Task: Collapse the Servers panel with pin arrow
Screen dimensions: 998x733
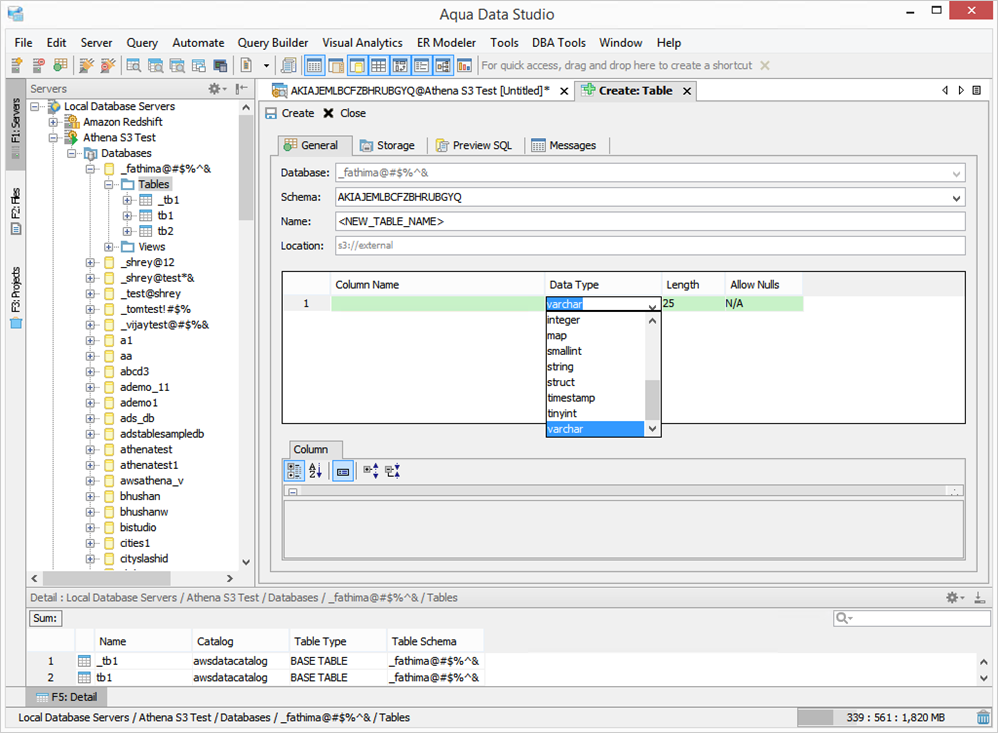Action: point(241,88)
